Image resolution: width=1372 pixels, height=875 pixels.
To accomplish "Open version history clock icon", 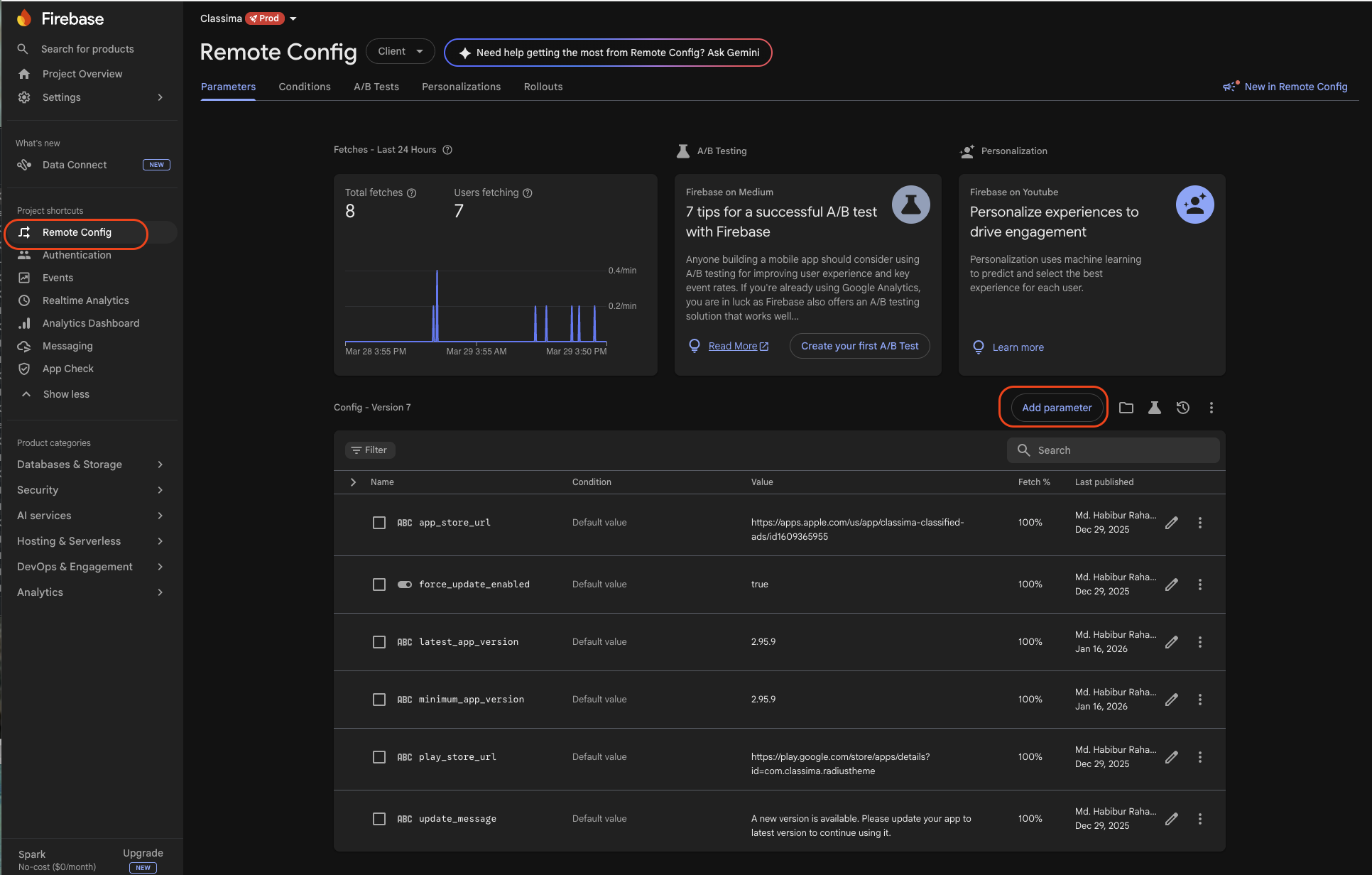I will click(1183, 408).
